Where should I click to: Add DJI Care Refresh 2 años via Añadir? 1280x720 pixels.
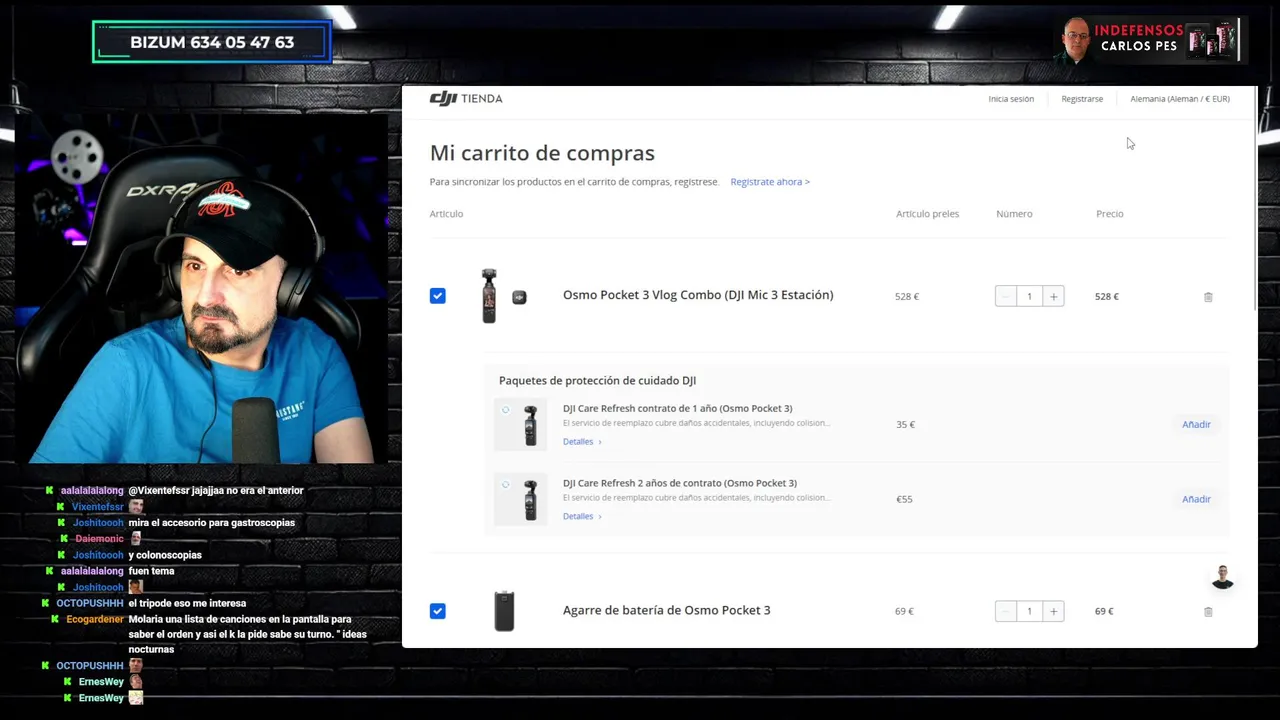point(1196,499)
